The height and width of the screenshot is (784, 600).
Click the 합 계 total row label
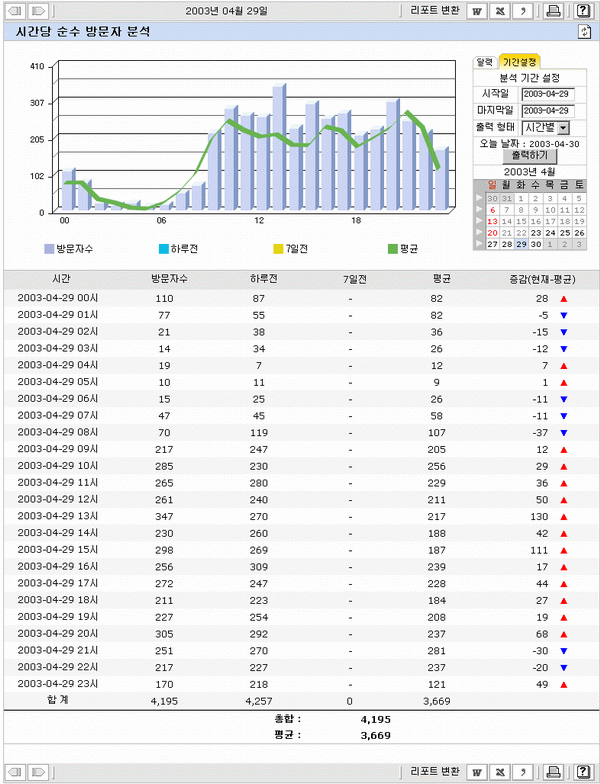pyautogui.click(x=58, y=700)
